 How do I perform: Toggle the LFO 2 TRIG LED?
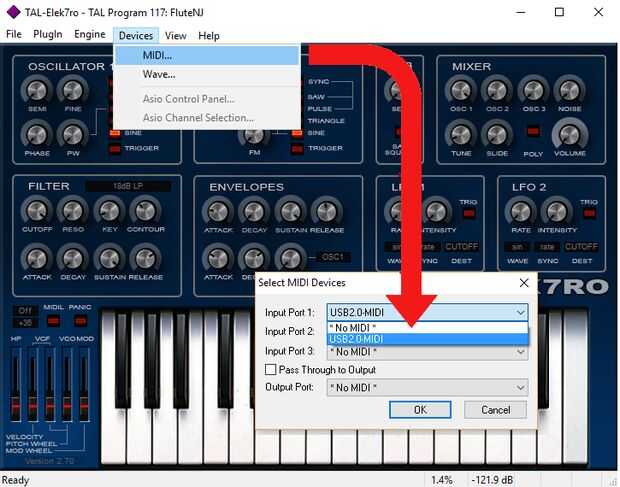pos(589,213)
